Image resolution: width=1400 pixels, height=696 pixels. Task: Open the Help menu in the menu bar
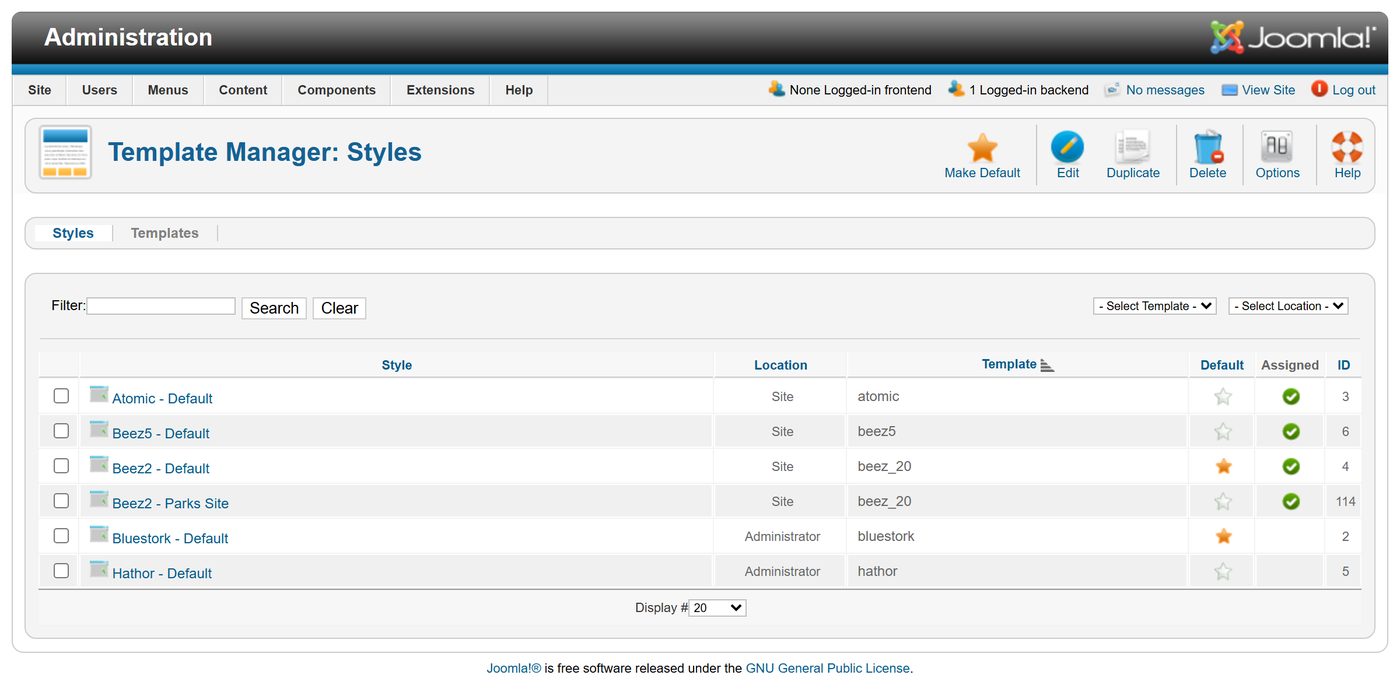519,90
